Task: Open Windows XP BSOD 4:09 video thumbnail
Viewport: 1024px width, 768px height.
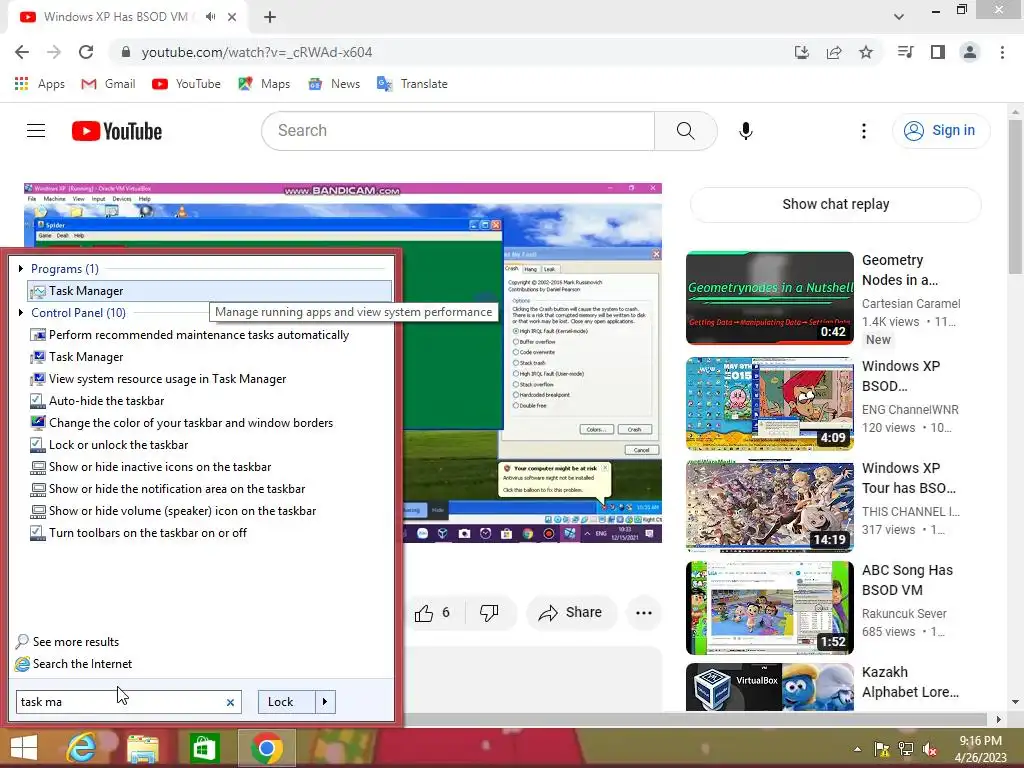Action: pos(770,404)
